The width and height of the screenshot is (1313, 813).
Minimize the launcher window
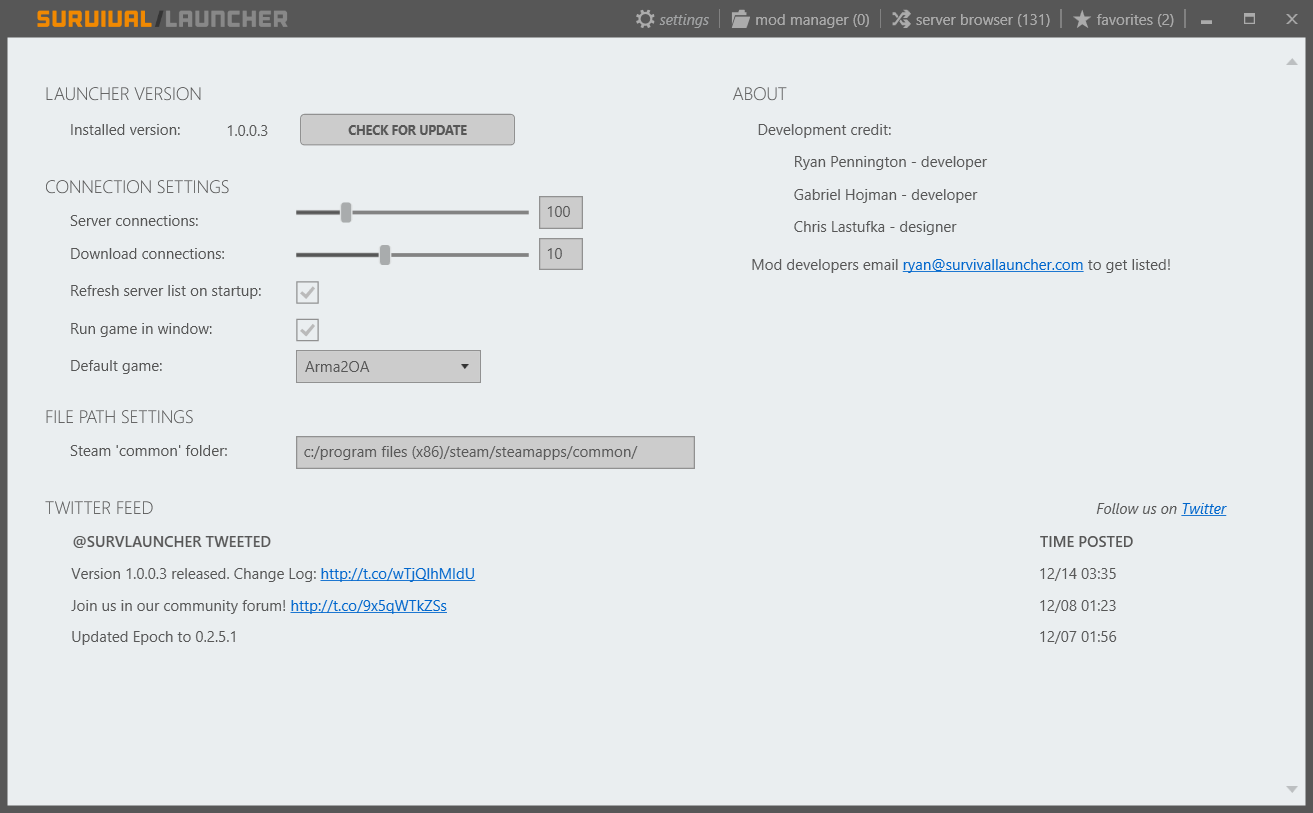coord(1206,20)
